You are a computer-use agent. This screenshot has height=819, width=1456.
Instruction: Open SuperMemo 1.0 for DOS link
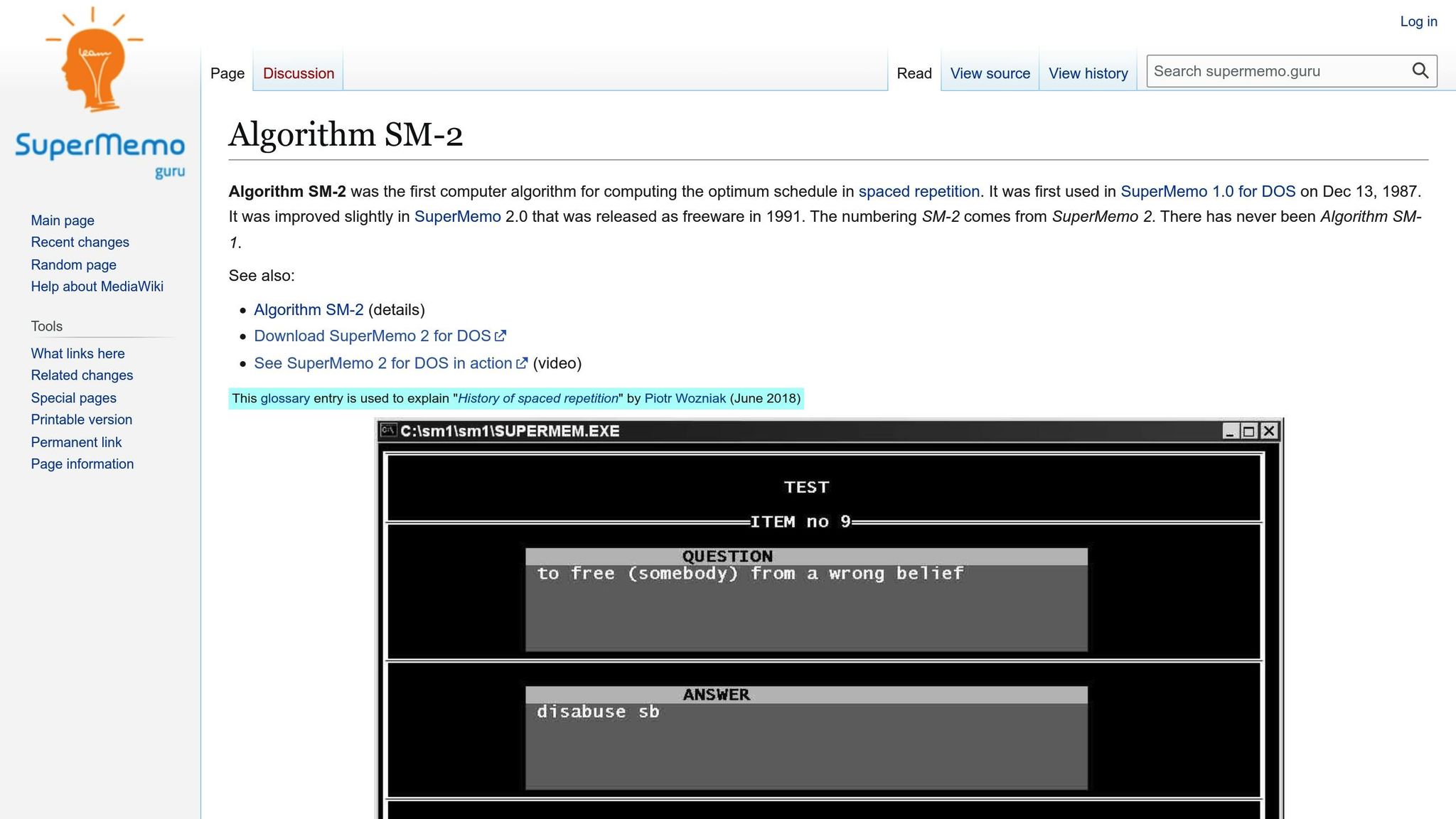tap(1208, 192)
